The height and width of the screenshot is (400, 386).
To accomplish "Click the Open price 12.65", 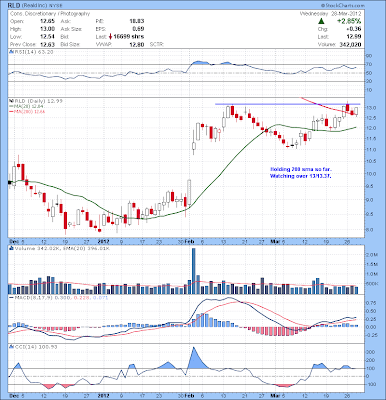I will (x=47, y=21).
